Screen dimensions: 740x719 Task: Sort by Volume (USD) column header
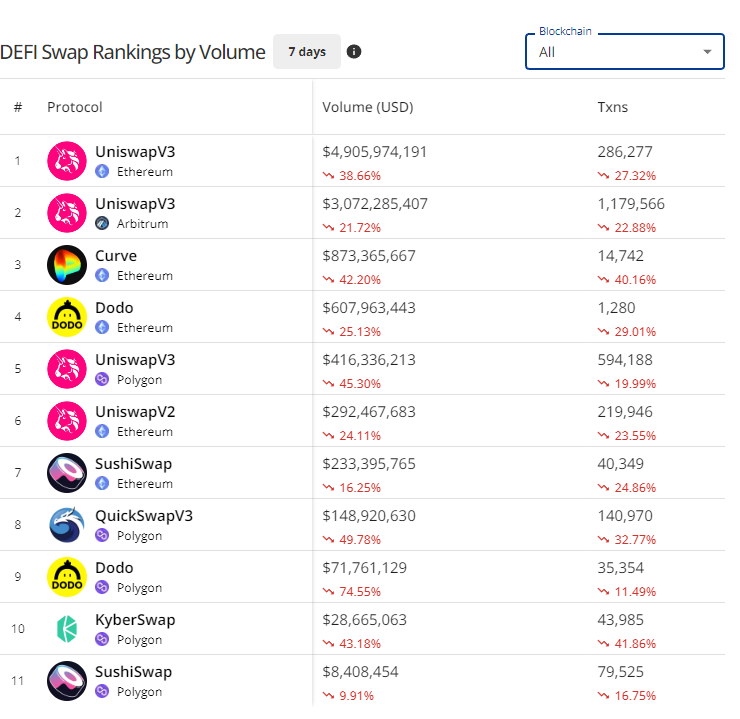click(x=368, y=107)
